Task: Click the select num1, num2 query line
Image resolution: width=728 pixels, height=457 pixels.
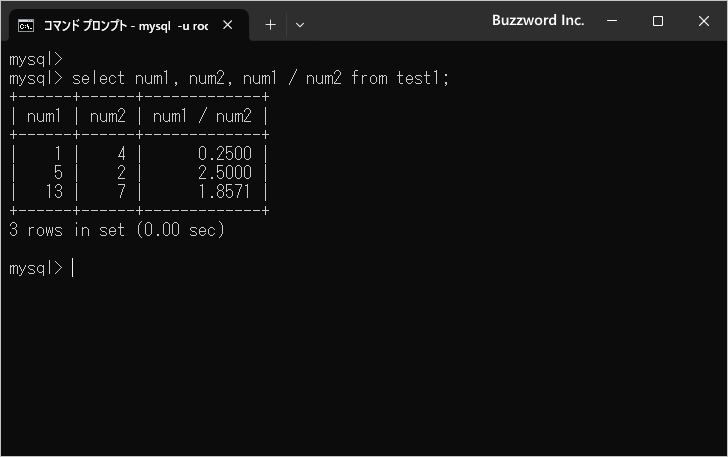Action: click(x=258, y=78)
